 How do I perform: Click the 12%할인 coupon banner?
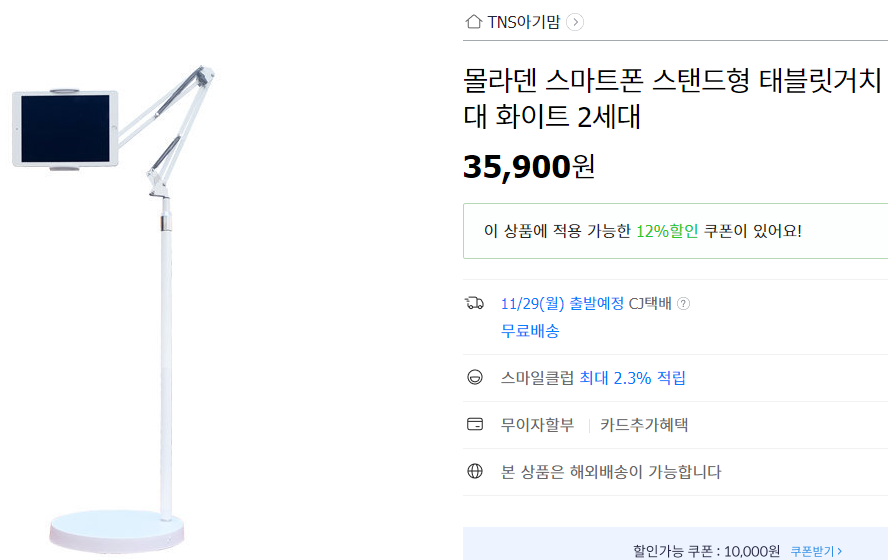point(675,231)
